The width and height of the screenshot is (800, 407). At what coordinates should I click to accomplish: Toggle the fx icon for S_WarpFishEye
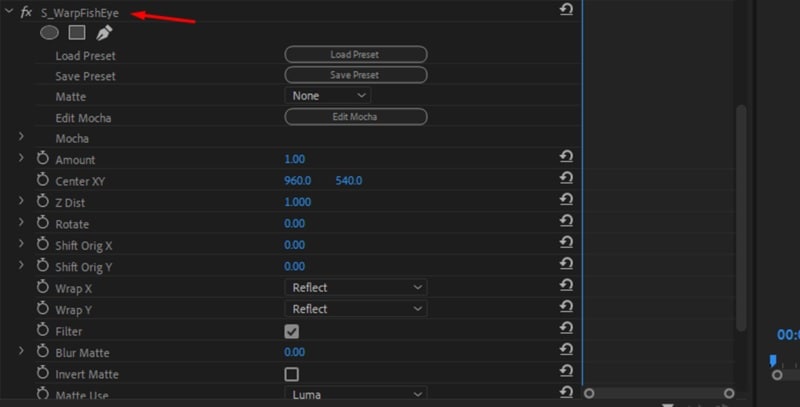pos(26,12)
